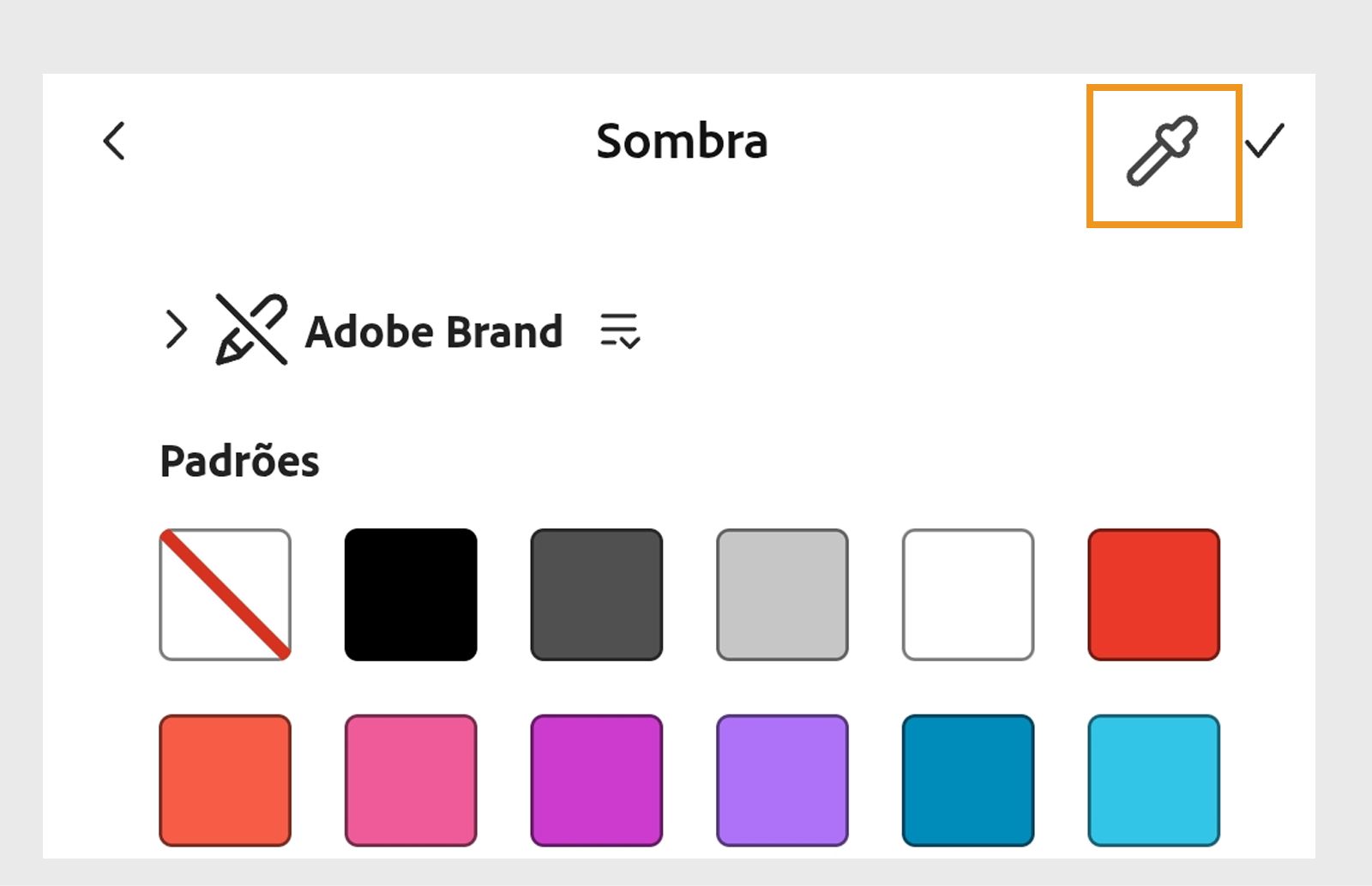Screen dimensions: 1372x886
Task: Choose the white color swatch
Action: [967, 594]
